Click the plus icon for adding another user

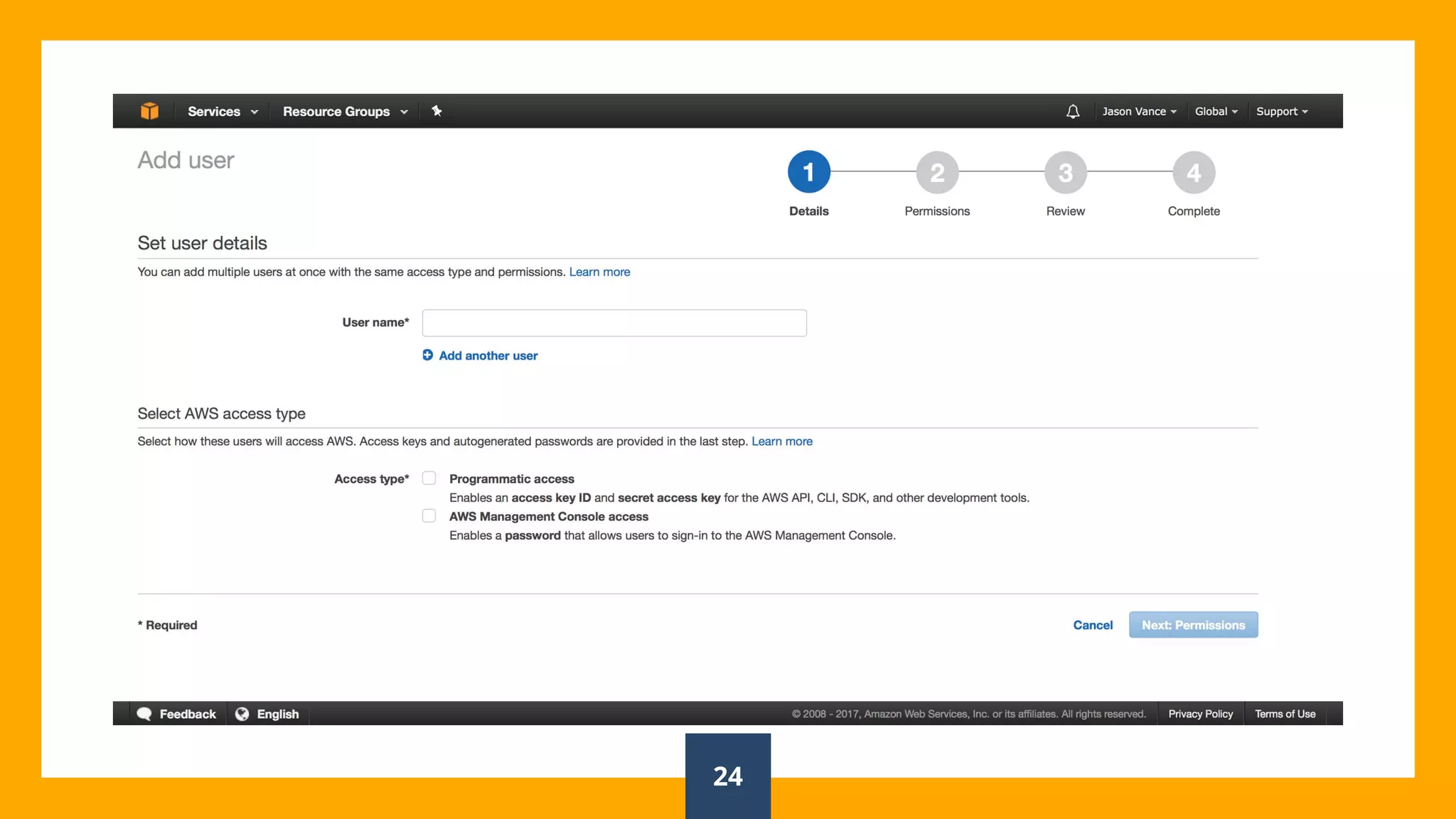pos(427,355)
